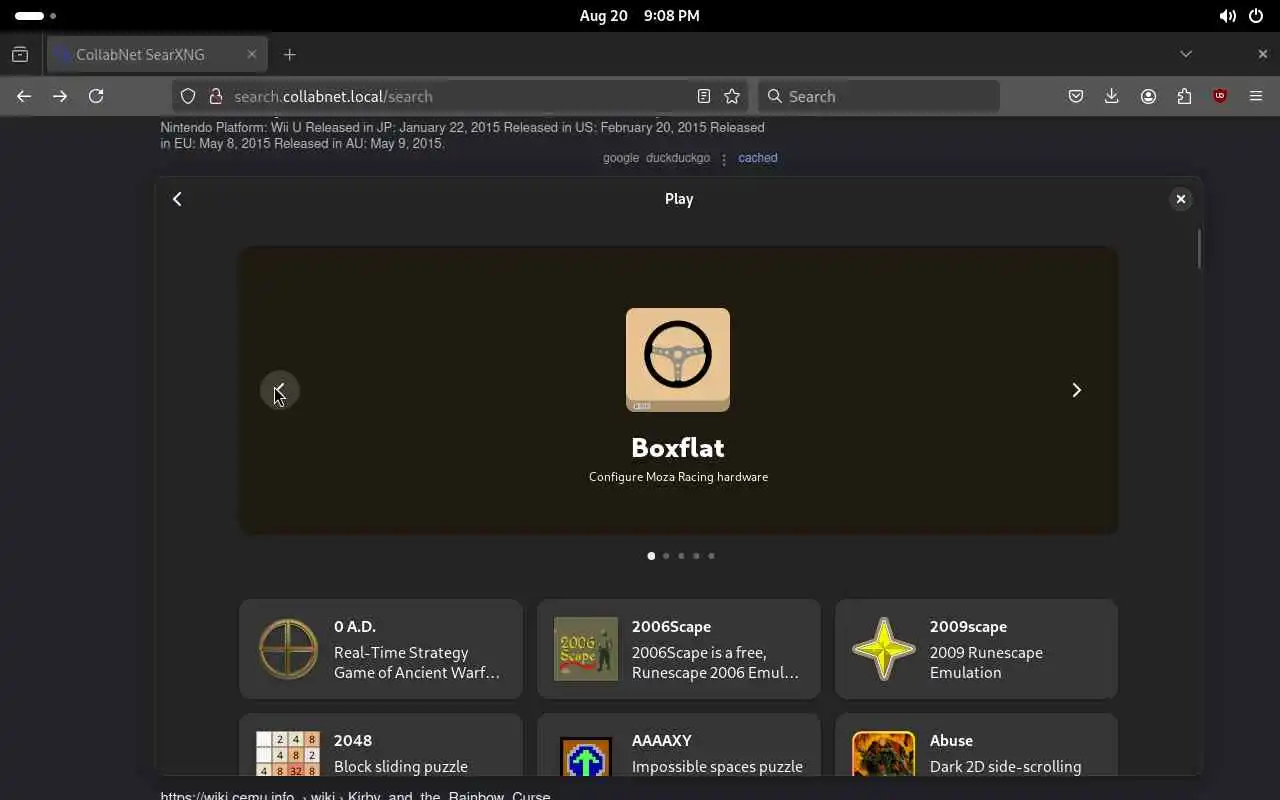The image size is (1280, 800).
Task: Close the Play overlay panel
Action: pos(1181,199)
